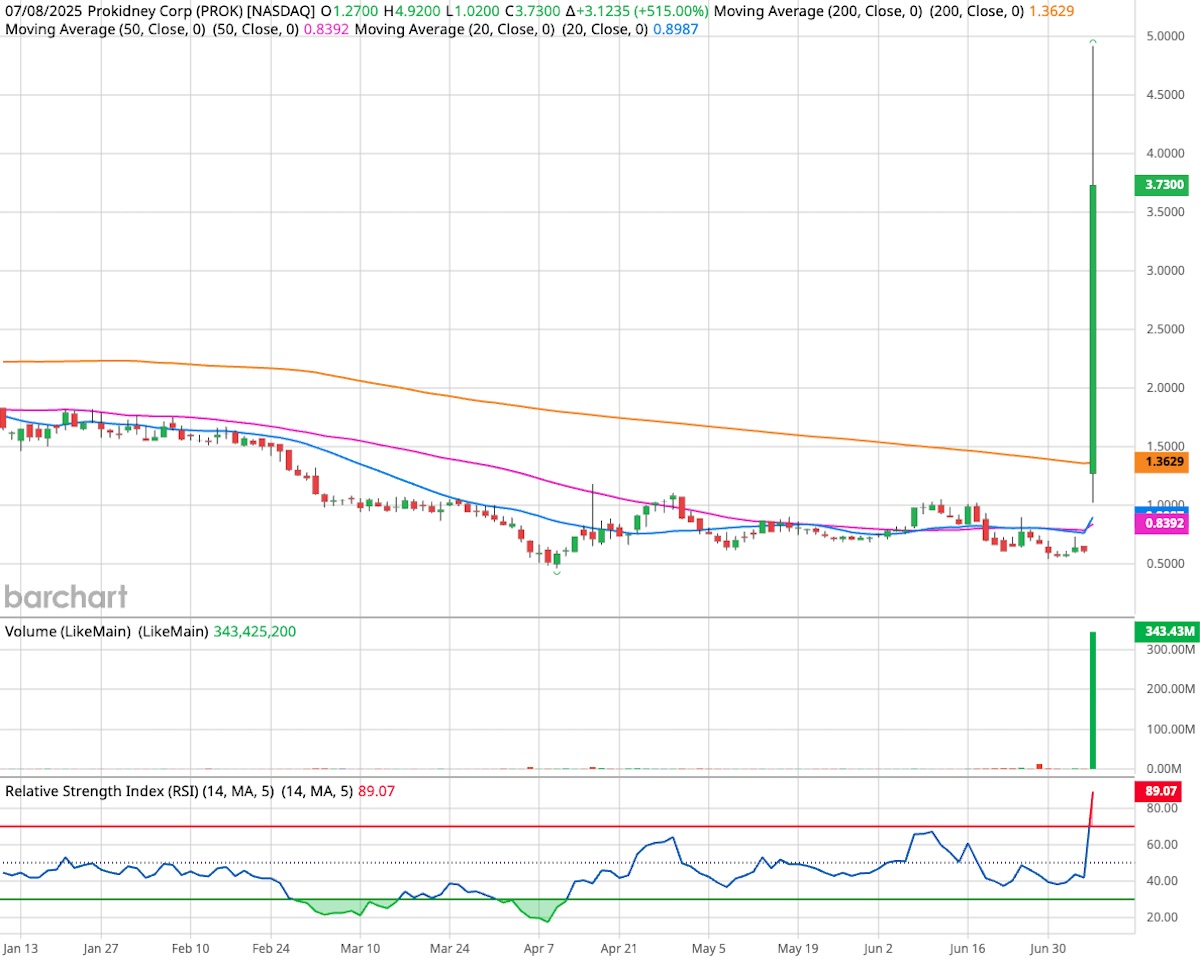Click the Jun 2 date label
This screenshot has height=963, width=1200.
coord(879,947)
